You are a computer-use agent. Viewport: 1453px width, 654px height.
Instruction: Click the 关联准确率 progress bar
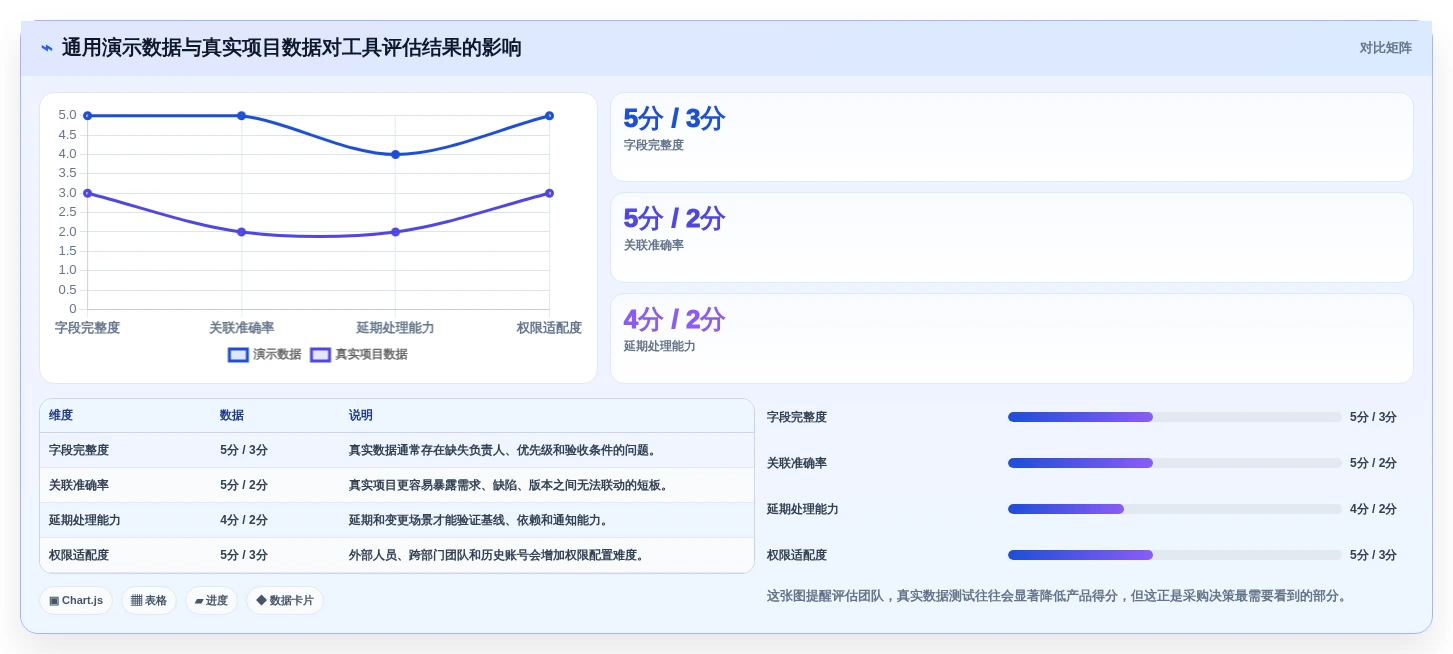[1175, 463]
